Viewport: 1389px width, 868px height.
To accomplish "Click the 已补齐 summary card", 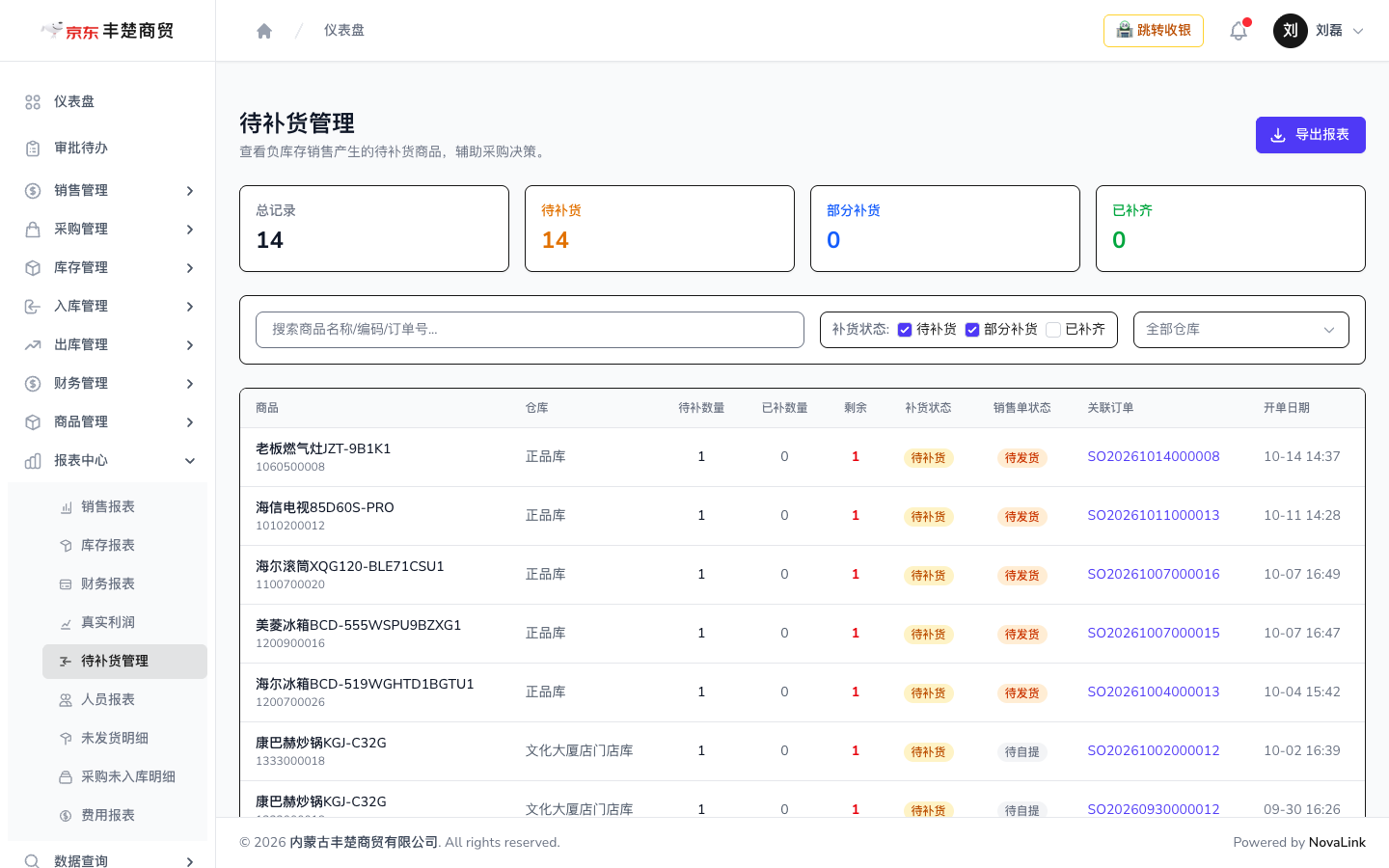I will (1231, 229).
